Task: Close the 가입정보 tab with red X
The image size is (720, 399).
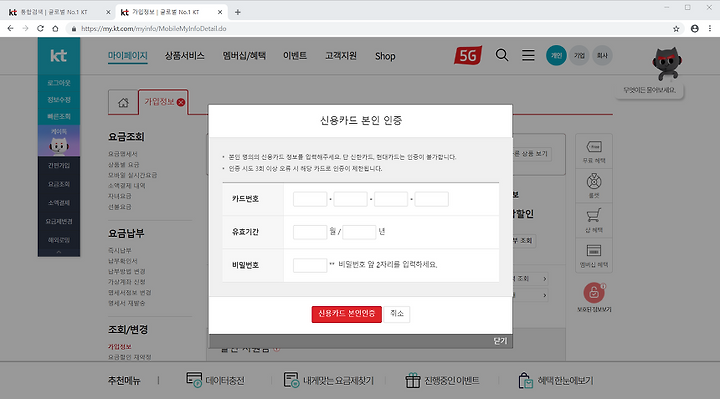Action: tap(181, 102)
